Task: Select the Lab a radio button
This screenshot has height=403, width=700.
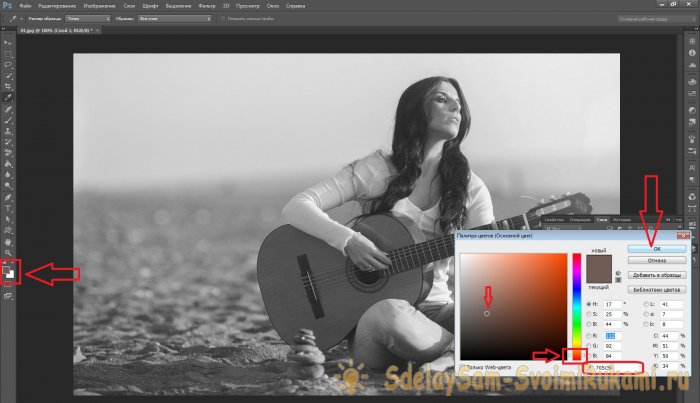Action: 646,314
